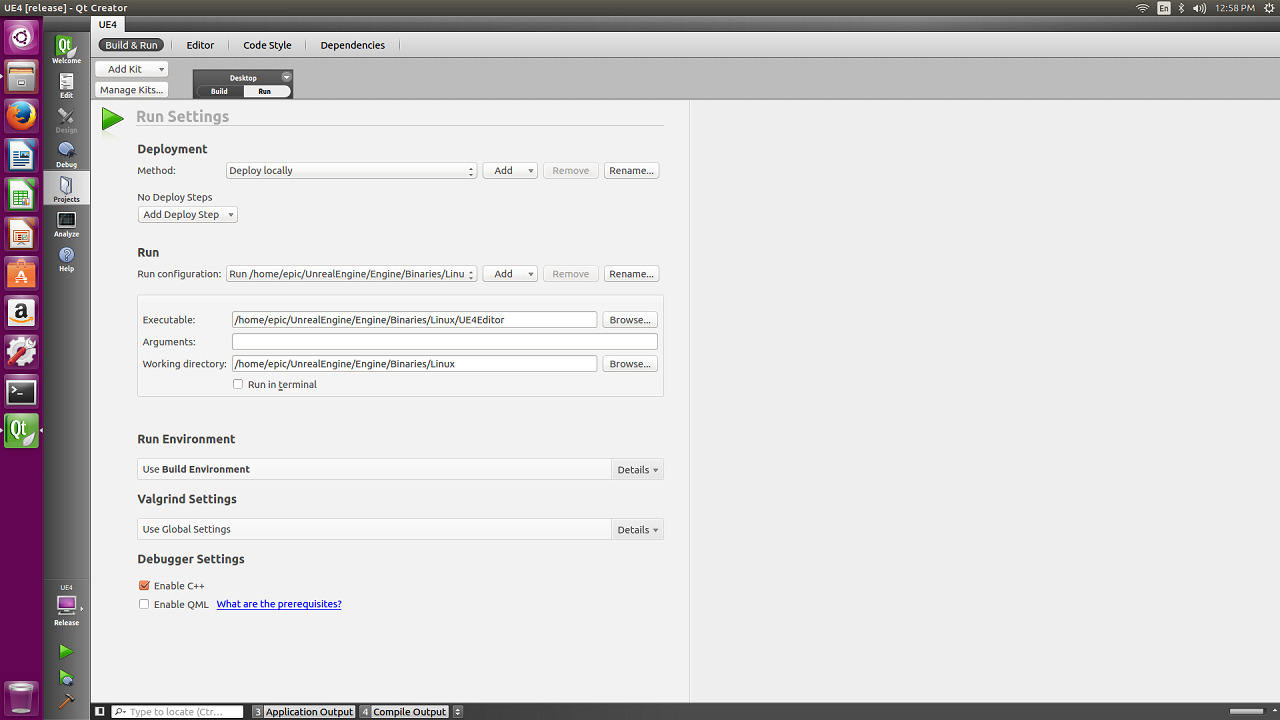This screenshot has height=720, width=1280.
Task: Click the green Run button in mode bar
Action: click(x=66, y=652)
